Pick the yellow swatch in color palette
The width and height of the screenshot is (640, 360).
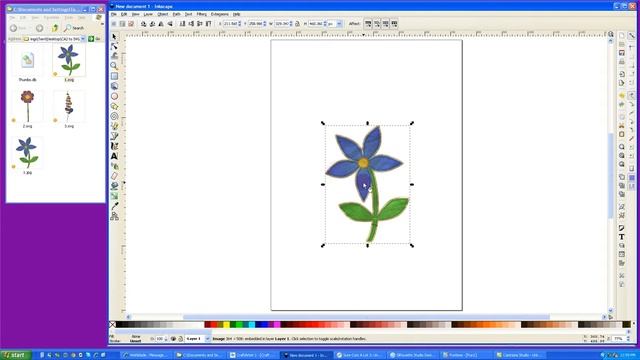pyautogui.click(x=226, y=324)
